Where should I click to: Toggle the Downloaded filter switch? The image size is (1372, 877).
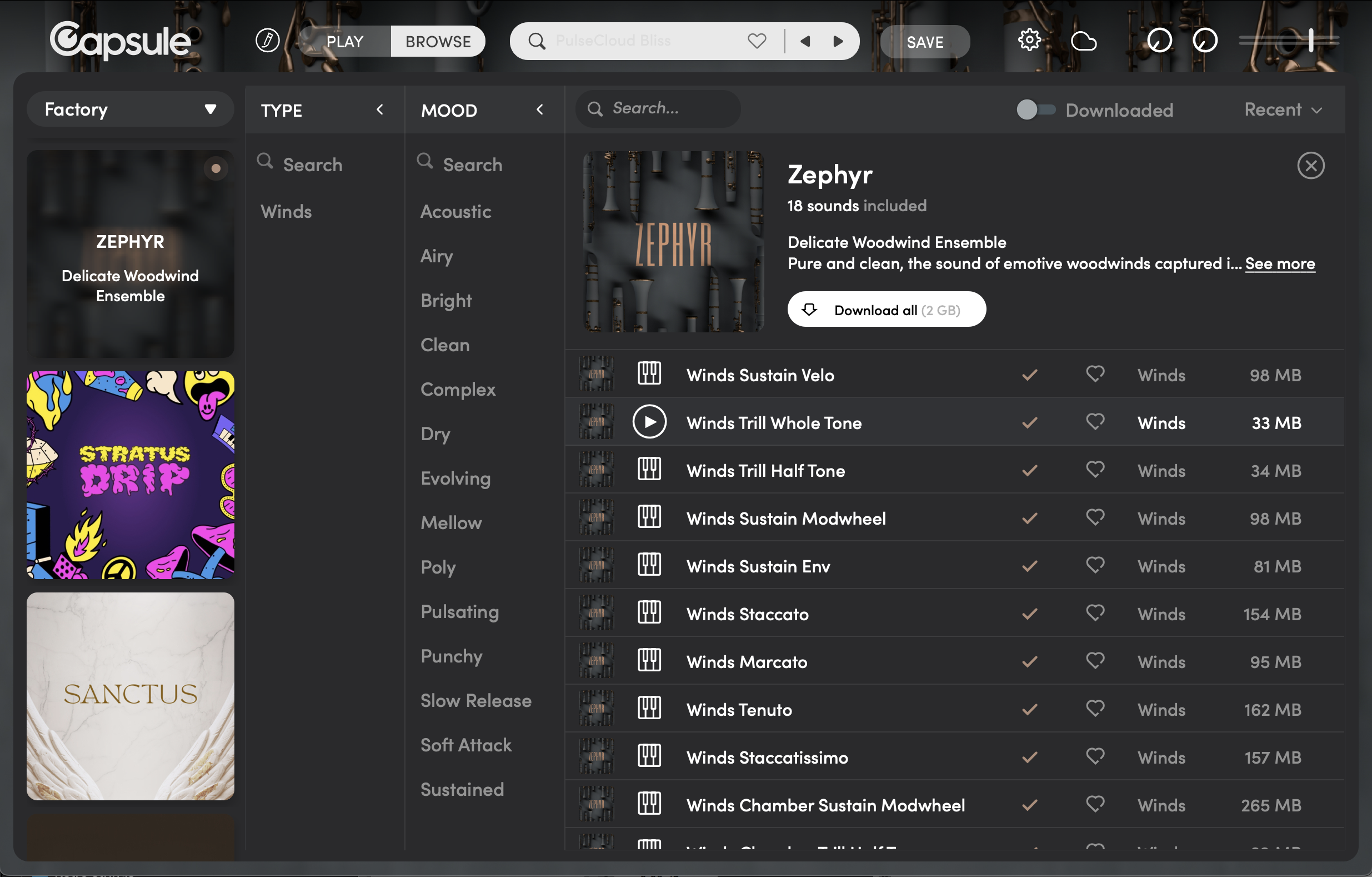pos(1035,109)
